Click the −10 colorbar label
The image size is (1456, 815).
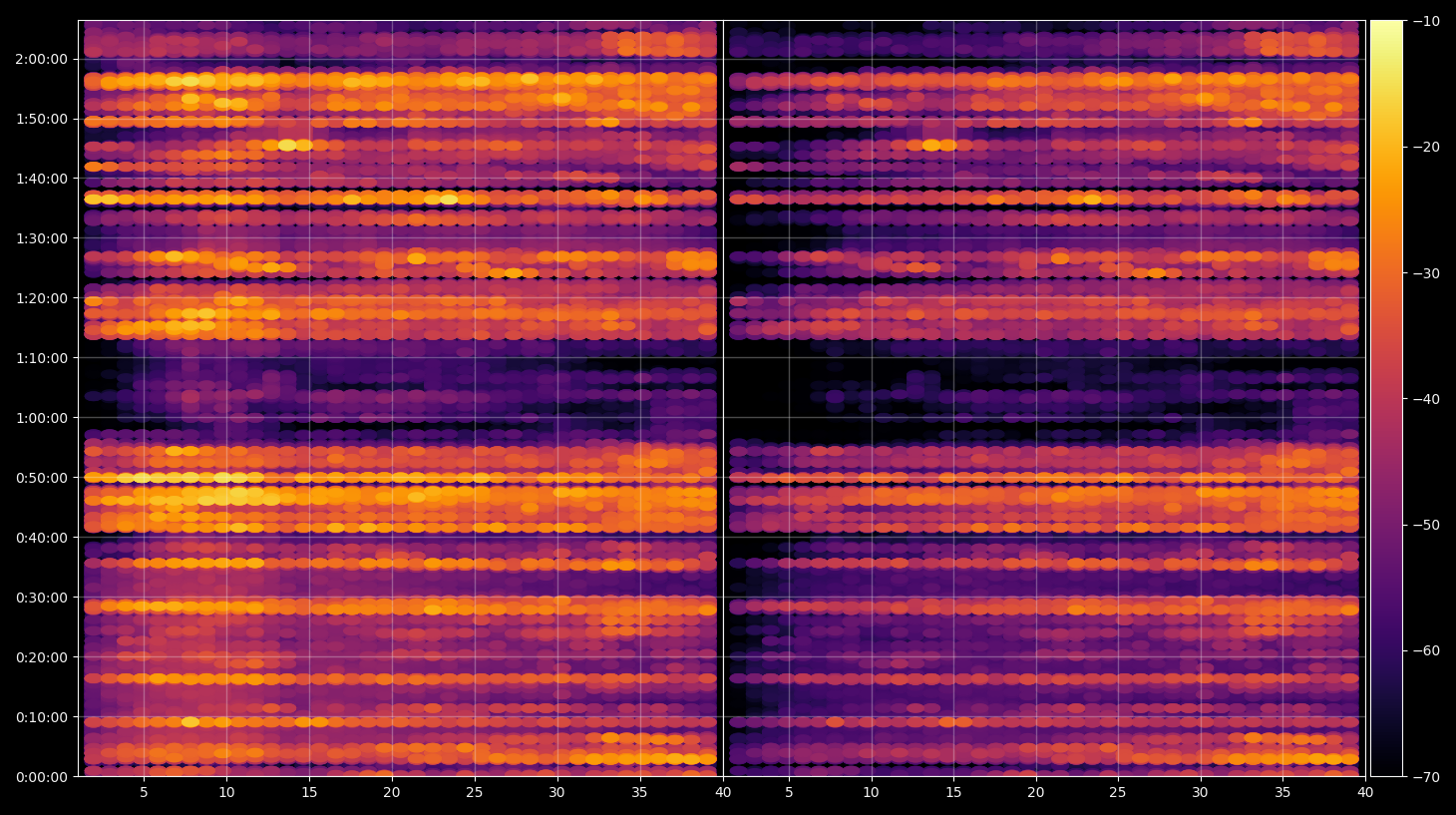[1426, 21]
